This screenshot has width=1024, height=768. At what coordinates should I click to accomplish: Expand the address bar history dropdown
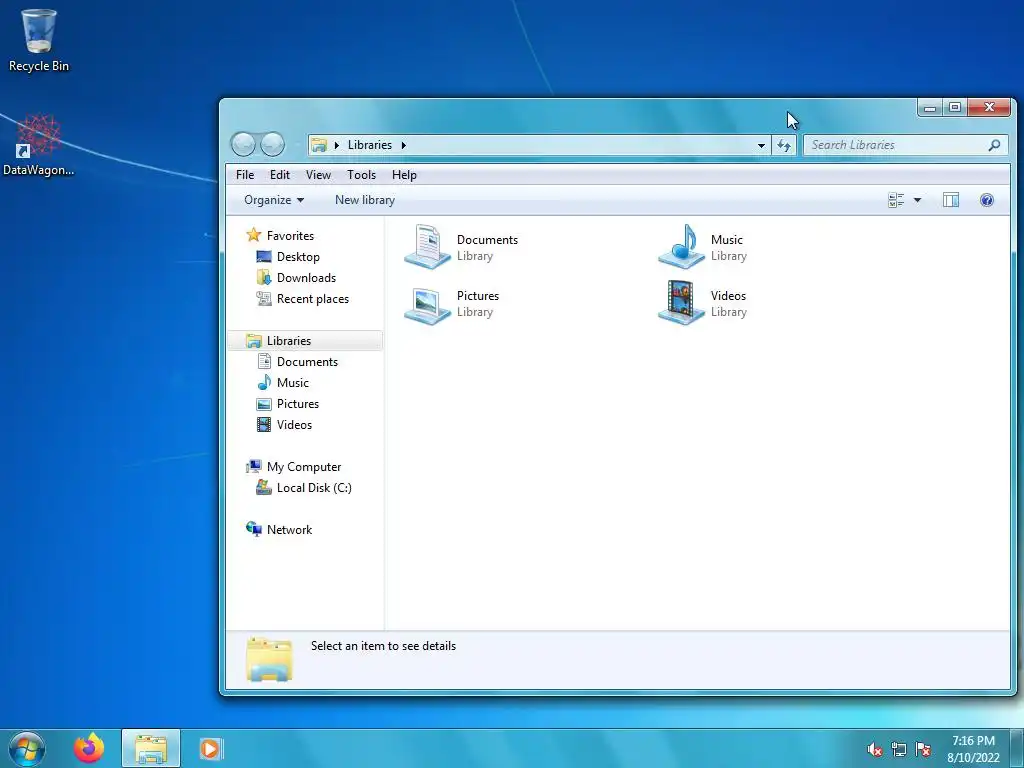761,145
